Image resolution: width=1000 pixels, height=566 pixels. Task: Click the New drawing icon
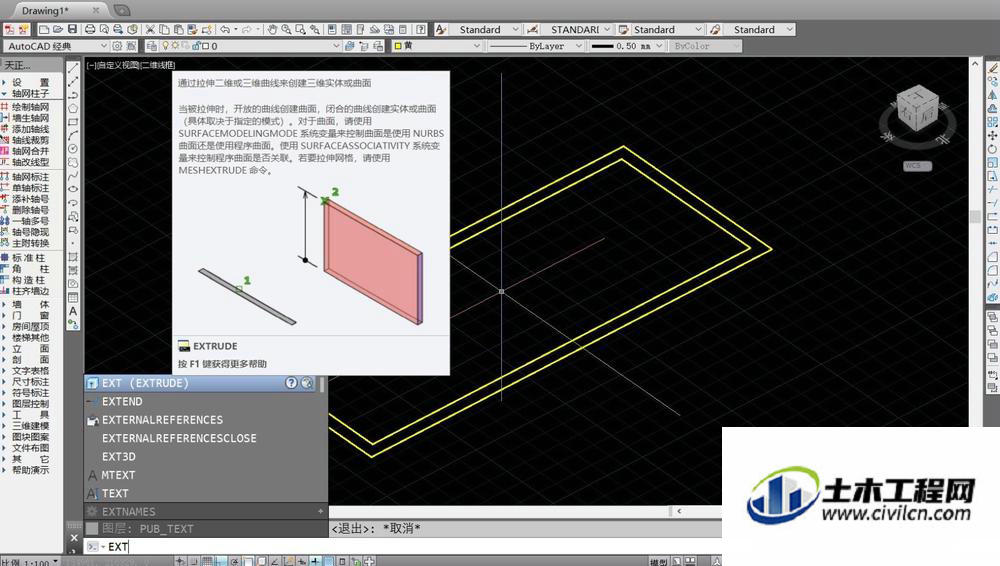point(44,29)
